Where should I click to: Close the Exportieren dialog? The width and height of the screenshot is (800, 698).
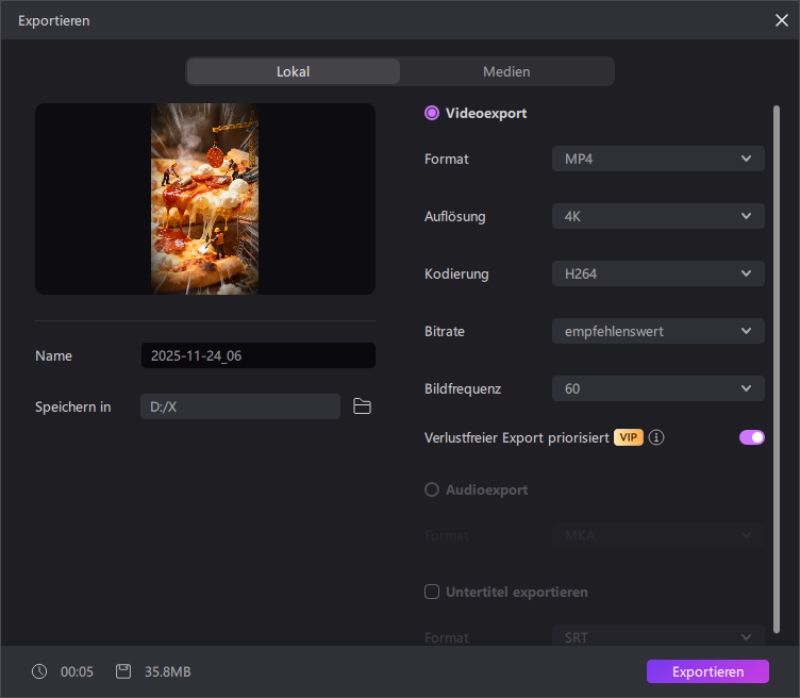(781, 20)
